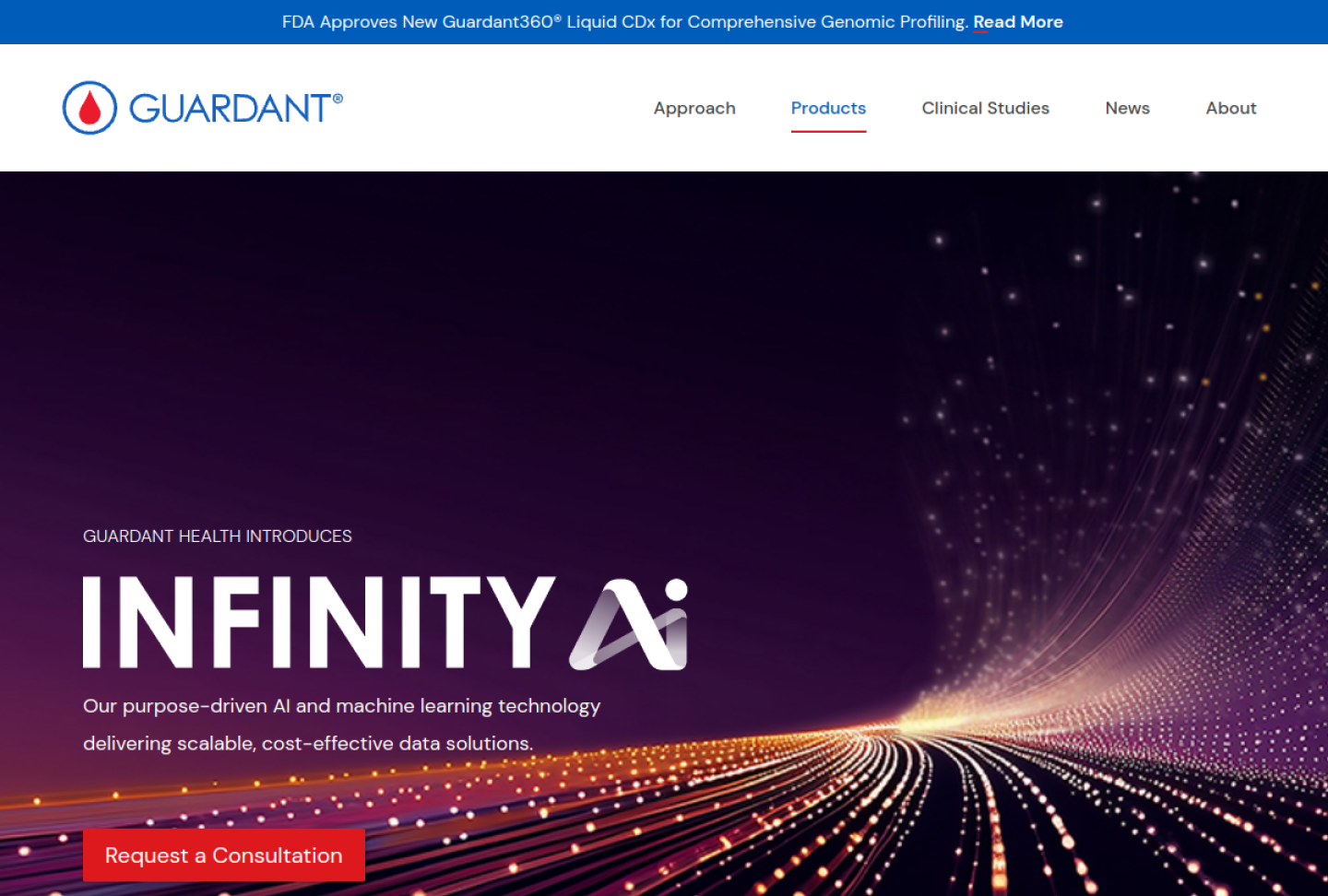The image size is (1328, 896).
Task: Open the News page
Action: tap(1127, 108)
